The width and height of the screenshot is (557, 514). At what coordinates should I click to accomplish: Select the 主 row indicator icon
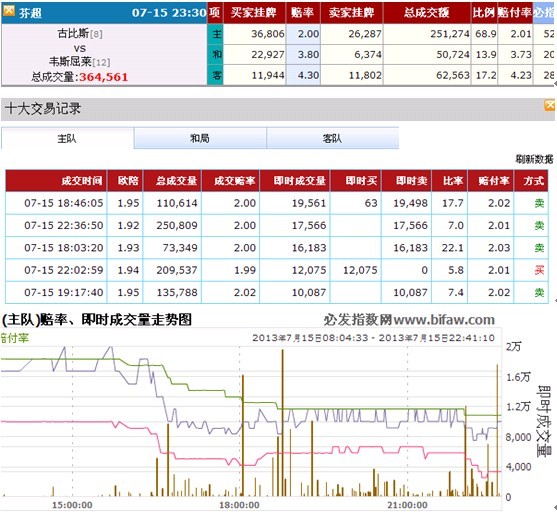[x=216, y=34]
